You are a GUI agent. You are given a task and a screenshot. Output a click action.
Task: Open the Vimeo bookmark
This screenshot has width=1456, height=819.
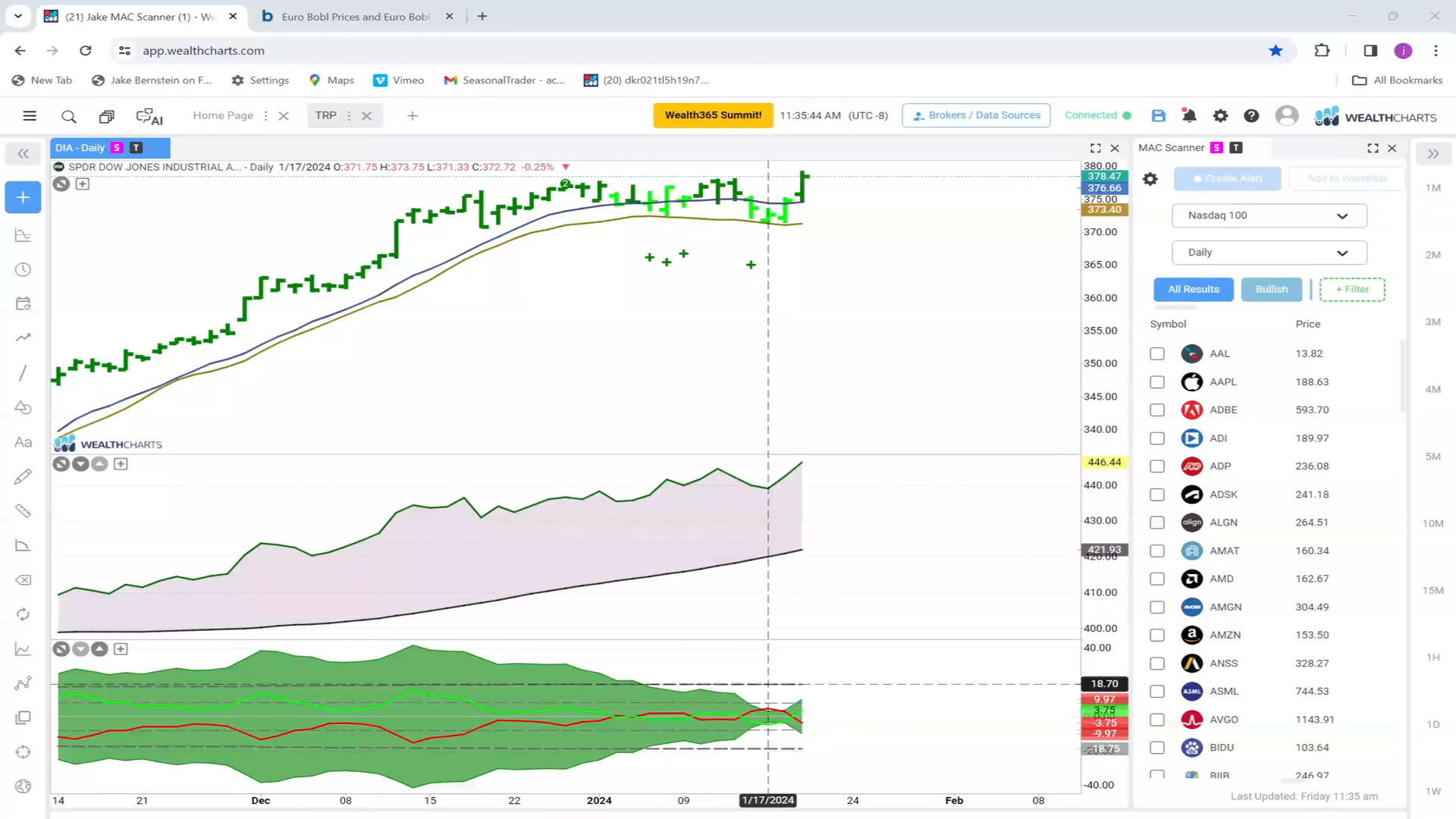point(399,80)
